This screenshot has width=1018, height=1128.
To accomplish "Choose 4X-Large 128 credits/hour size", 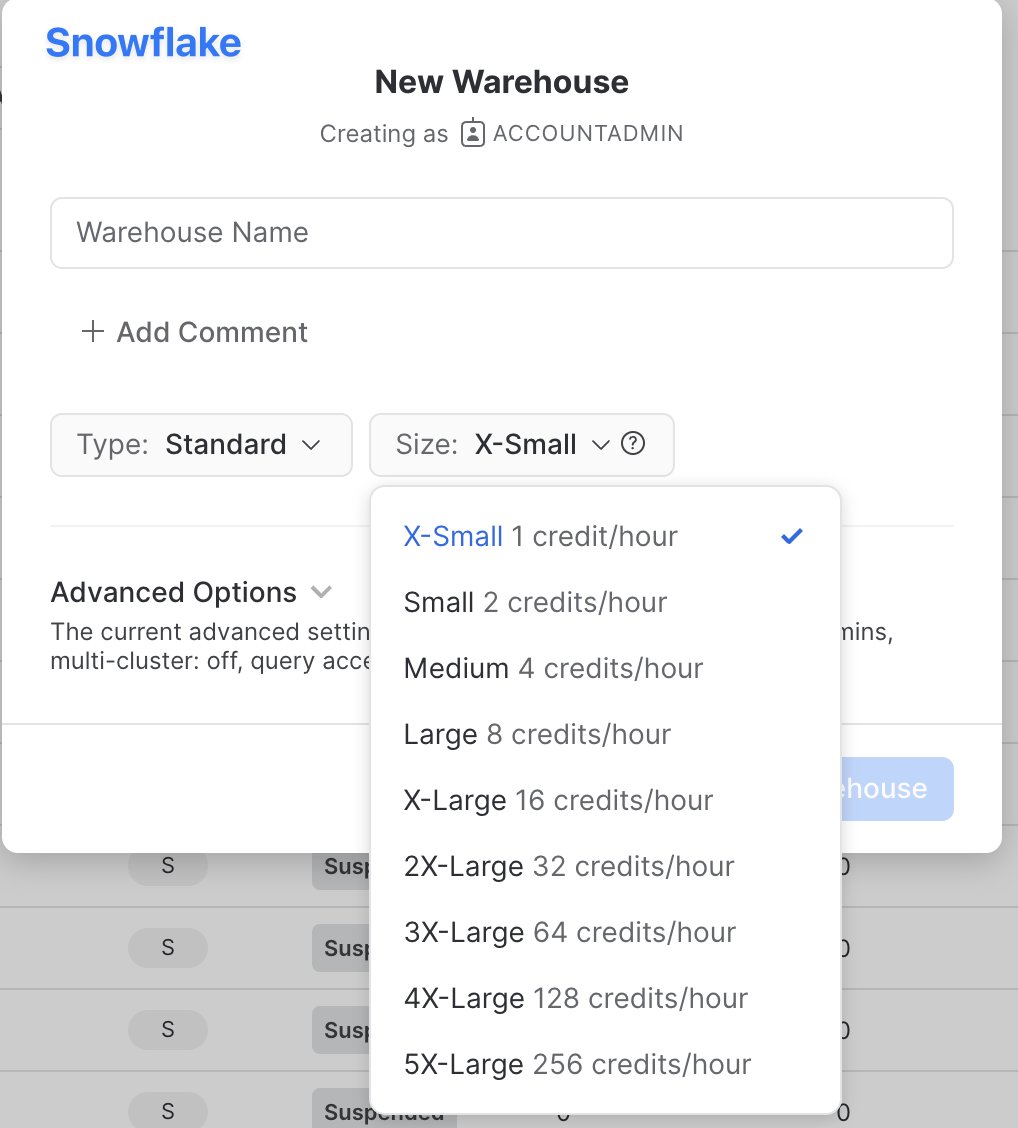I will [x=605, y=999].
